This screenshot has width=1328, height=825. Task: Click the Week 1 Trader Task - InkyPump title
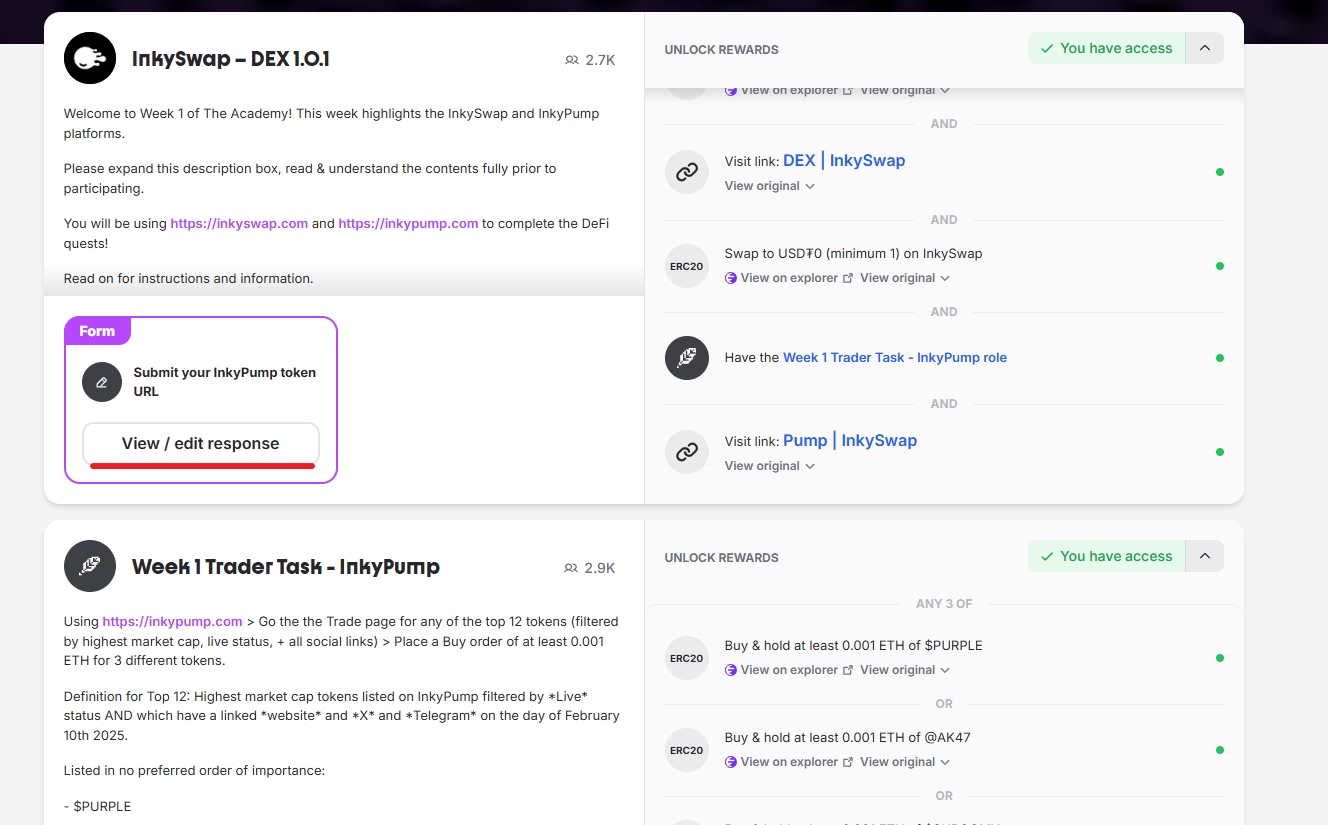286,567
